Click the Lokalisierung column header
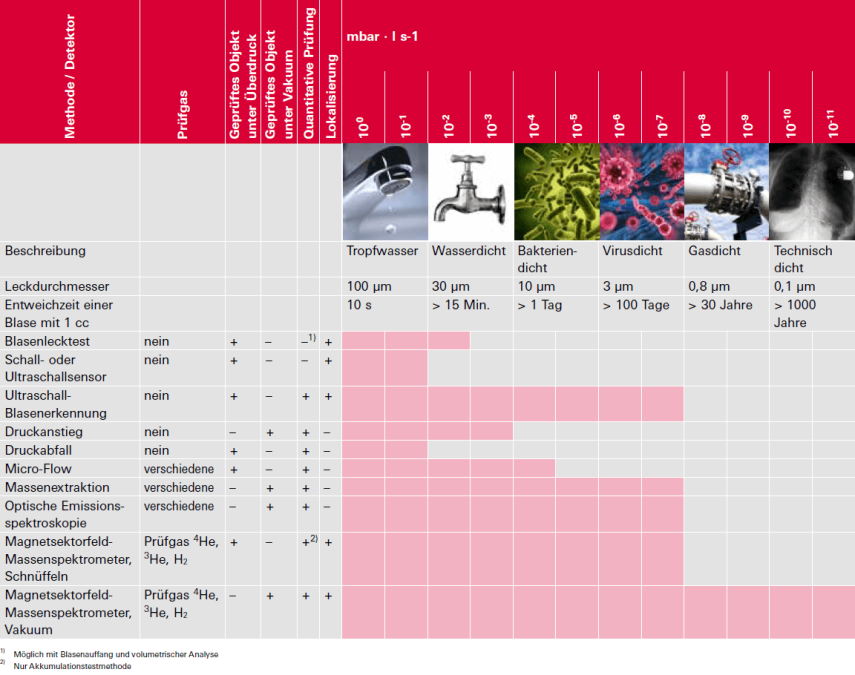 330,96
